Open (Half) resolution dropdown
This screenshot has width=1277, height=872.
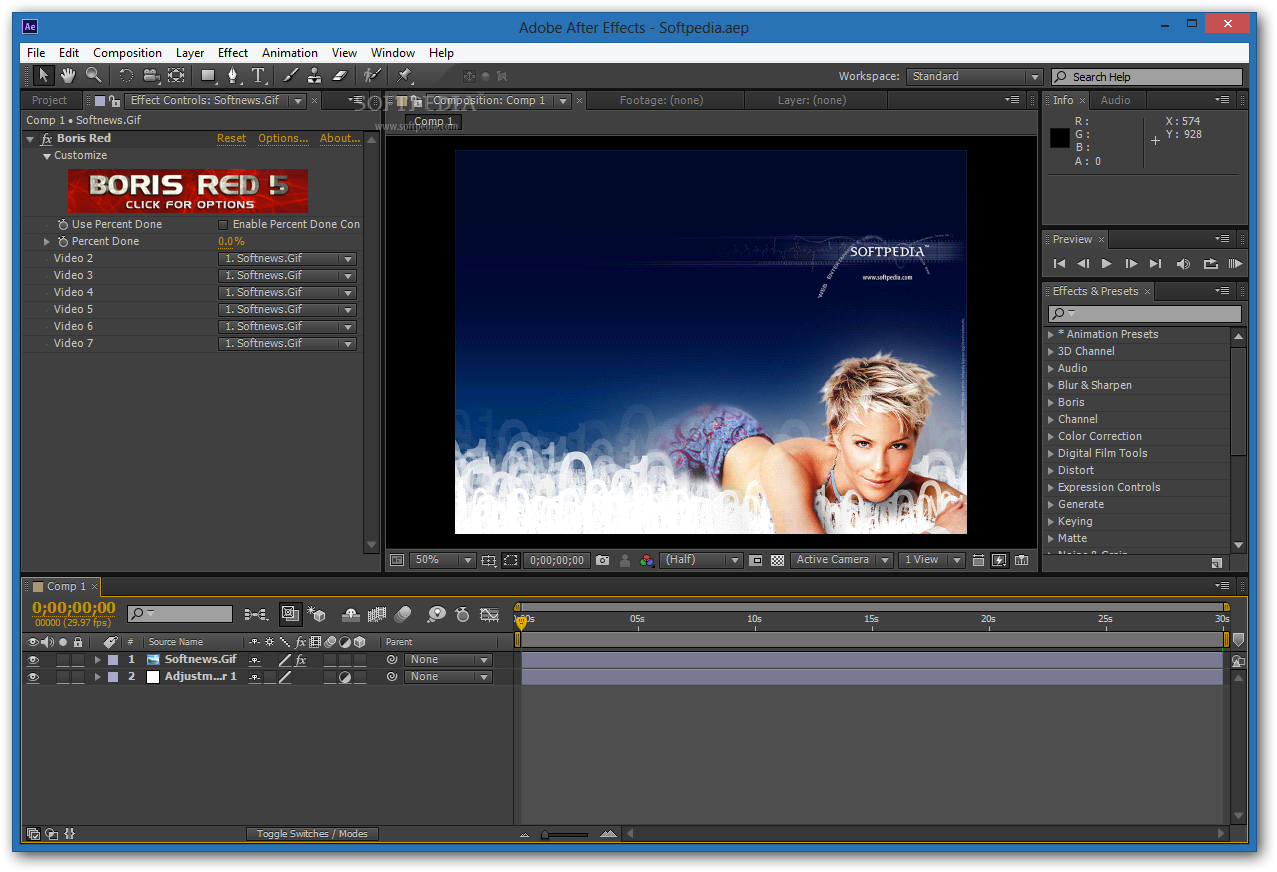702,561
